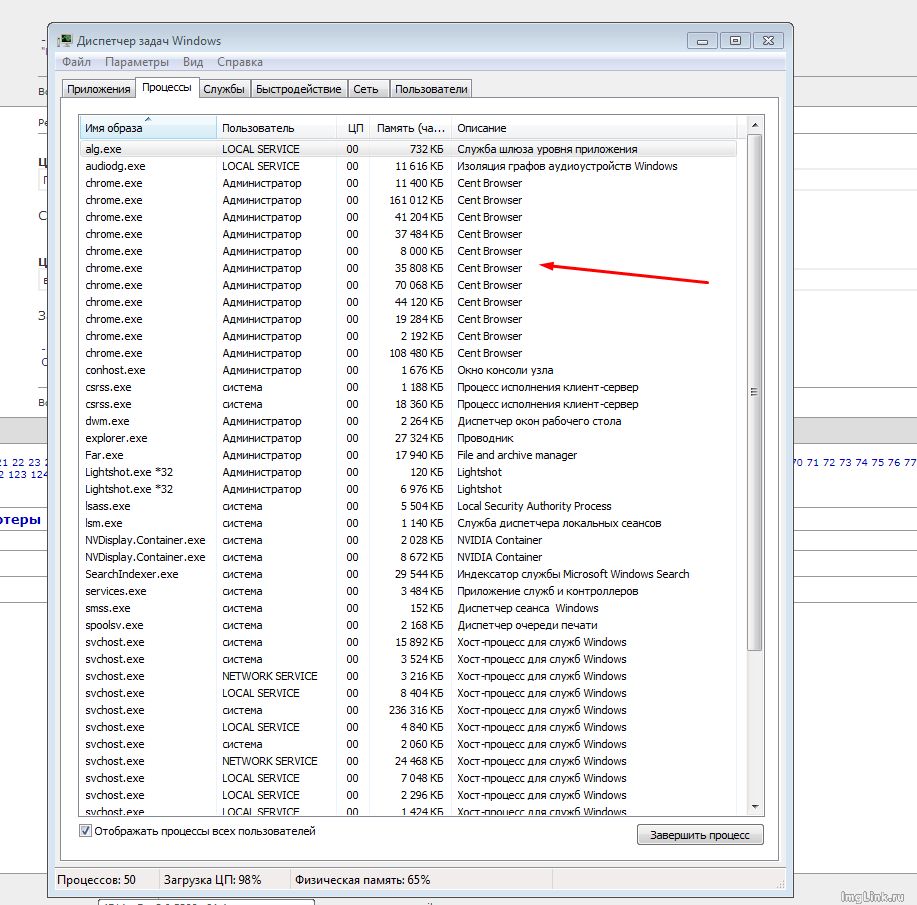Switch to the Службы tab
Viewport: 917px width, 905px height.
coord(224,89)
